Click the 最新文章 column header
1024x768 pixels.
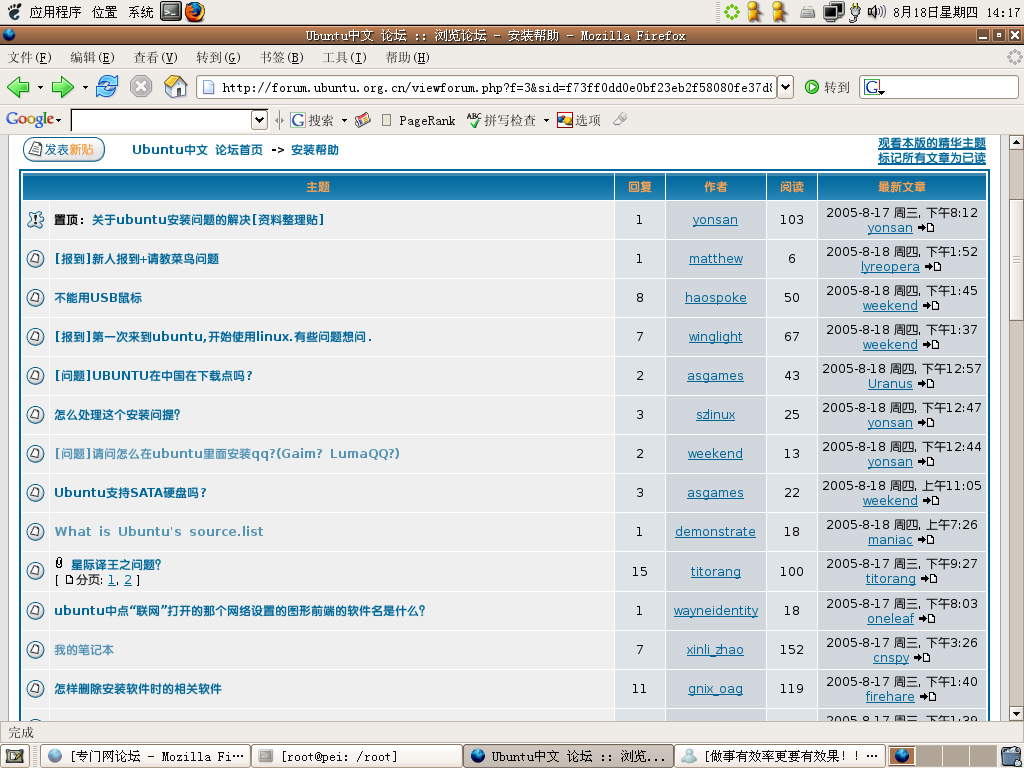(901, 187)
